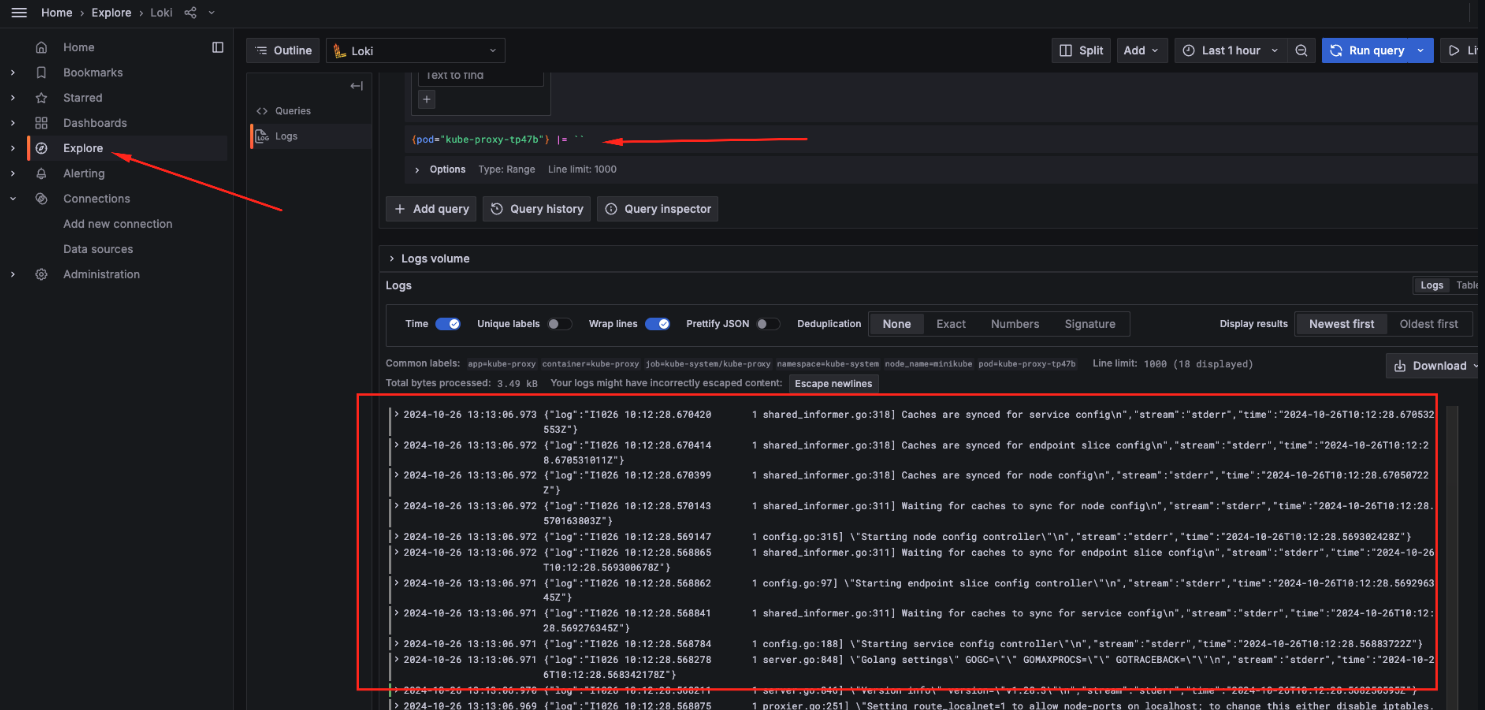Viewport: 1485px width, 710px height.
Task: Select Oldest first display order
Action: coord(1429,324)
